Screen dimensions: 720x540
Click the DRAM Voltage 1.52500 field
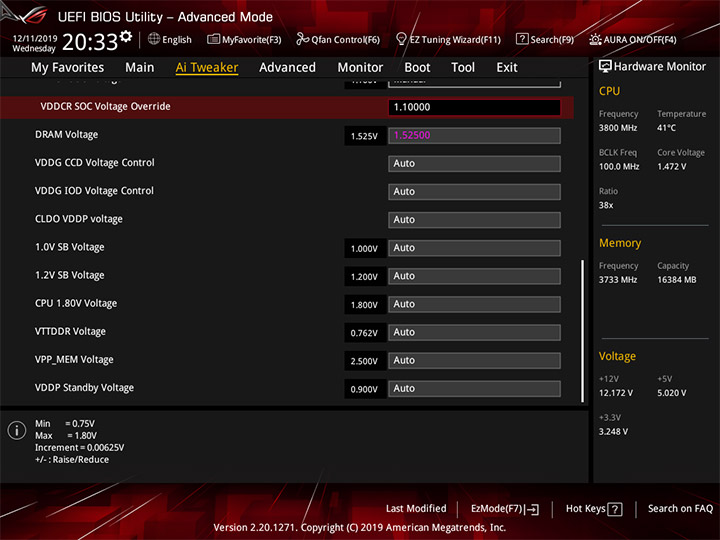474,135
